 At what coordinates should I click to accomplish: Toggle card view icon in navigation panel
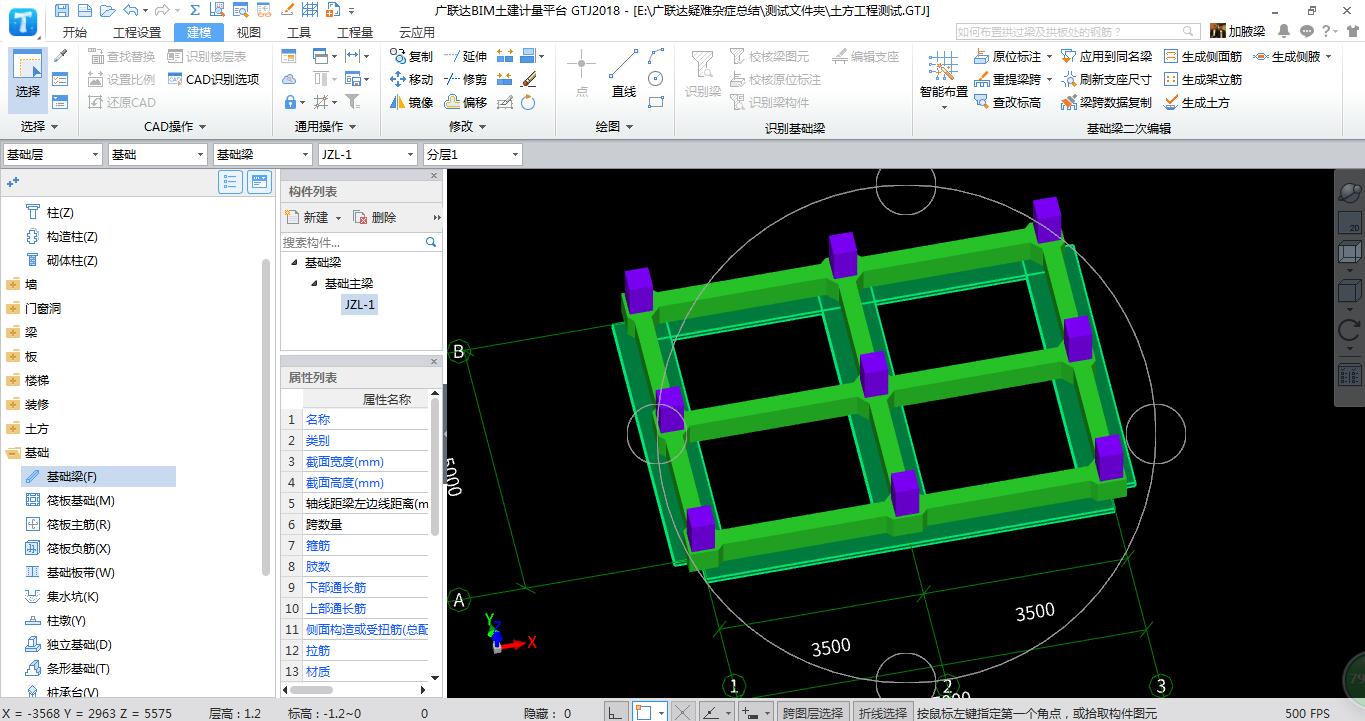(x=260, y=181)
